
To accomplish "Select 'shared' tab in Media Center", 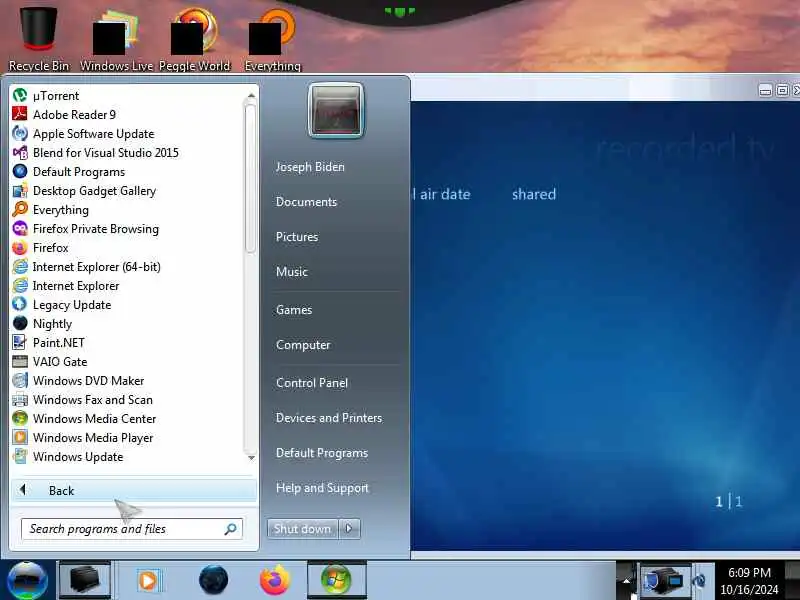I will (x=534, y=194).
